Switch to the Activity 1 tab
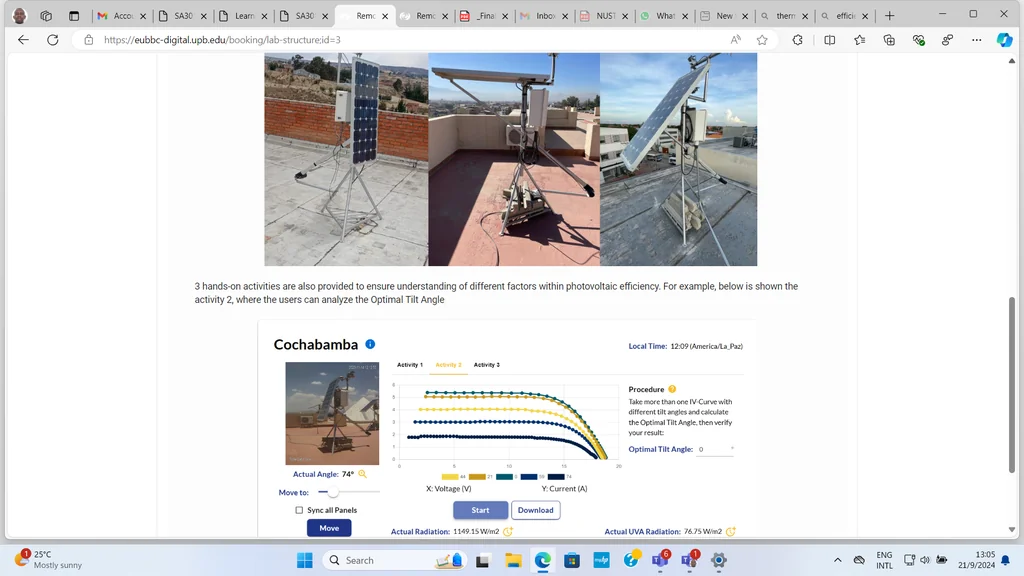The width and height of the screenshot is (1024, 576). click(x=409, y=364)
